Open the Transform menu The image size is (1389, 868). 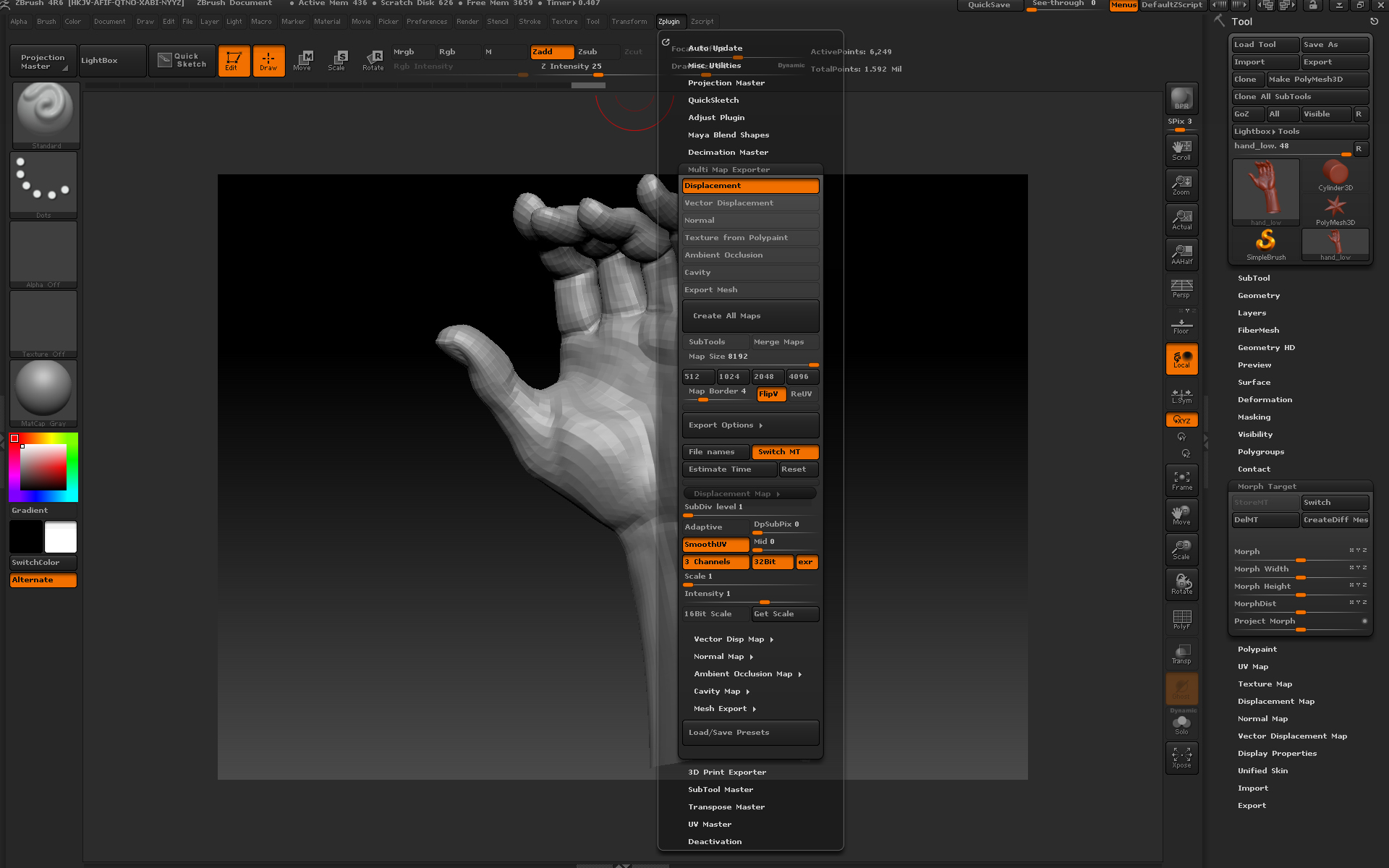click(x=629, y=22)
